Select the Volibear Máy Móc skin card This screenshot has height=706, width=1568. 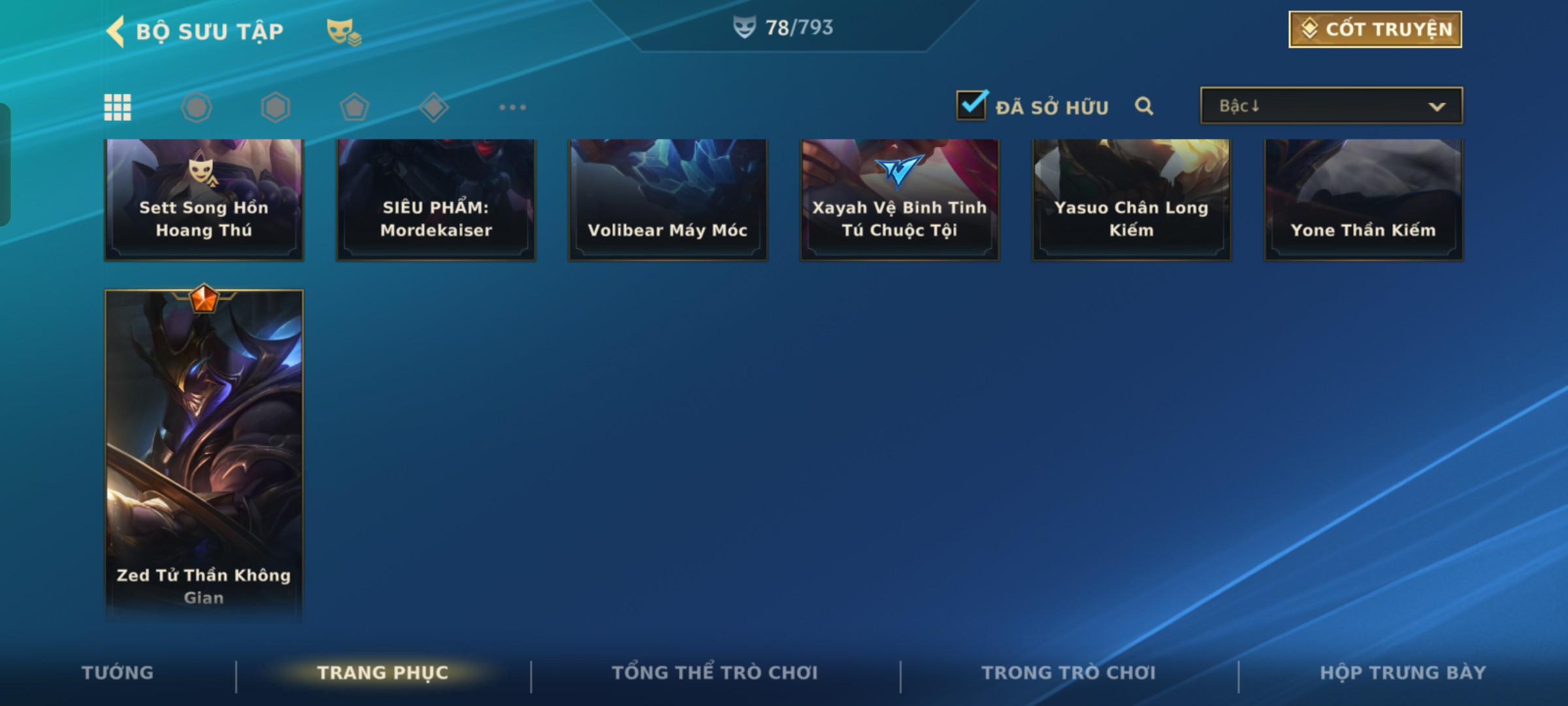pos(668,199)
